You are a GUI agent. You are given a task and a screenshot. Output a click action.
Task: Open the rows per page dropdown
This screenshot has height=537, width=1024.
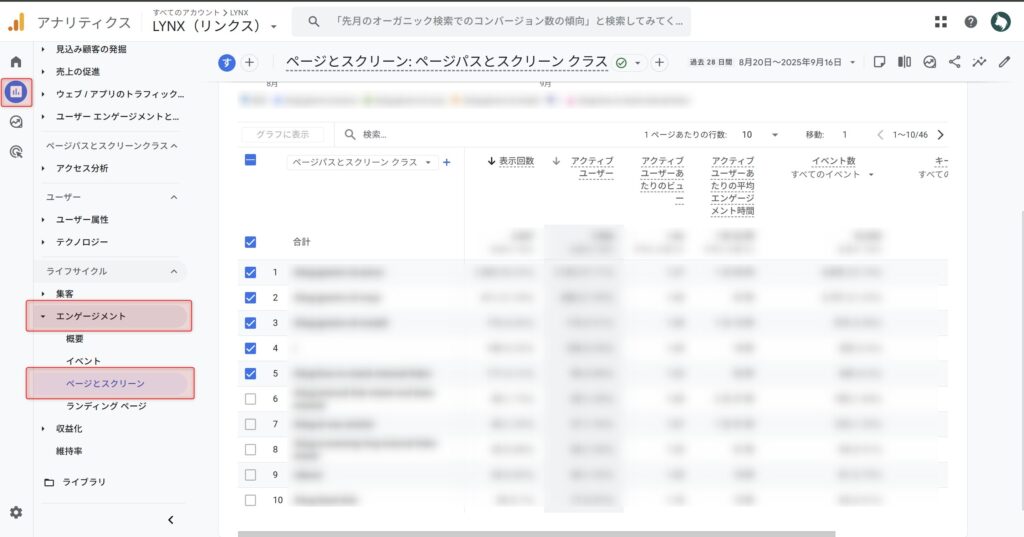coord(759,134)
